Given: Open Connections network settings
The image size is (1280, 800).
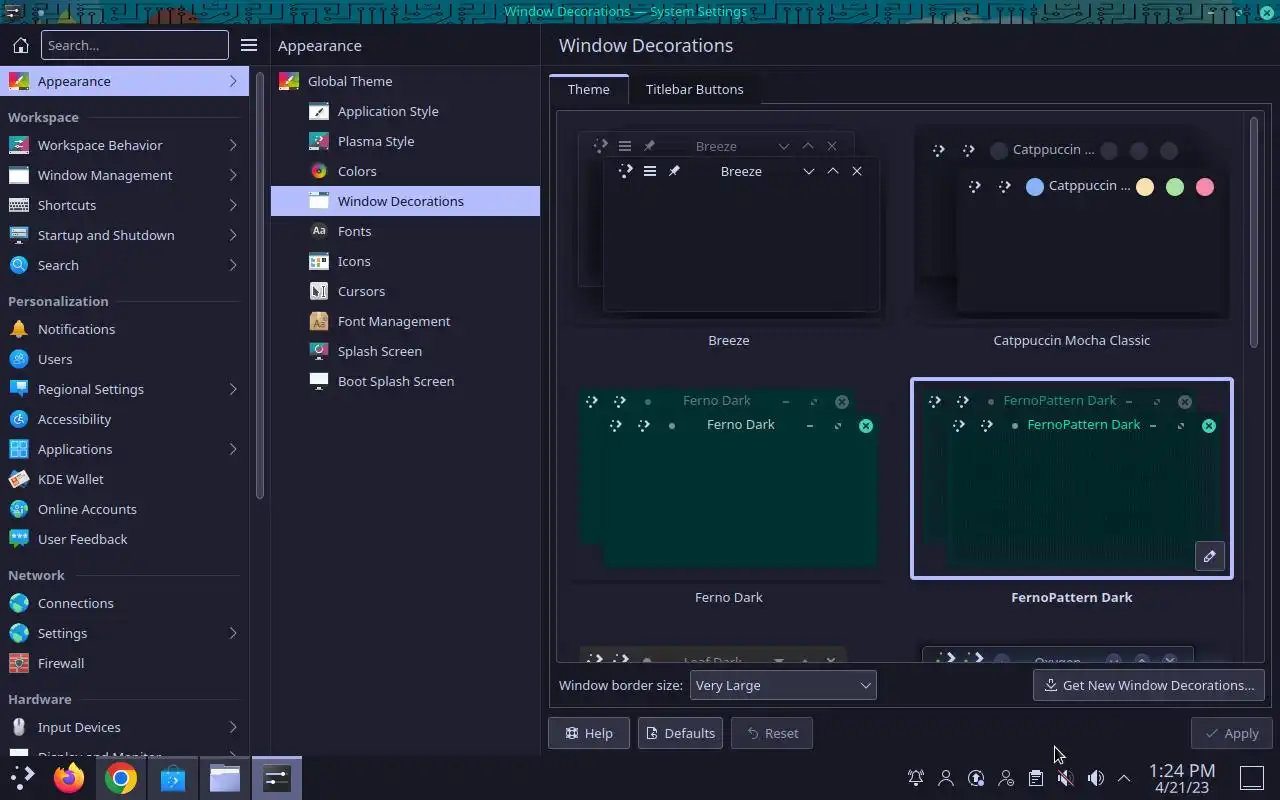Looking at the screenshot, I should [124, 603].
